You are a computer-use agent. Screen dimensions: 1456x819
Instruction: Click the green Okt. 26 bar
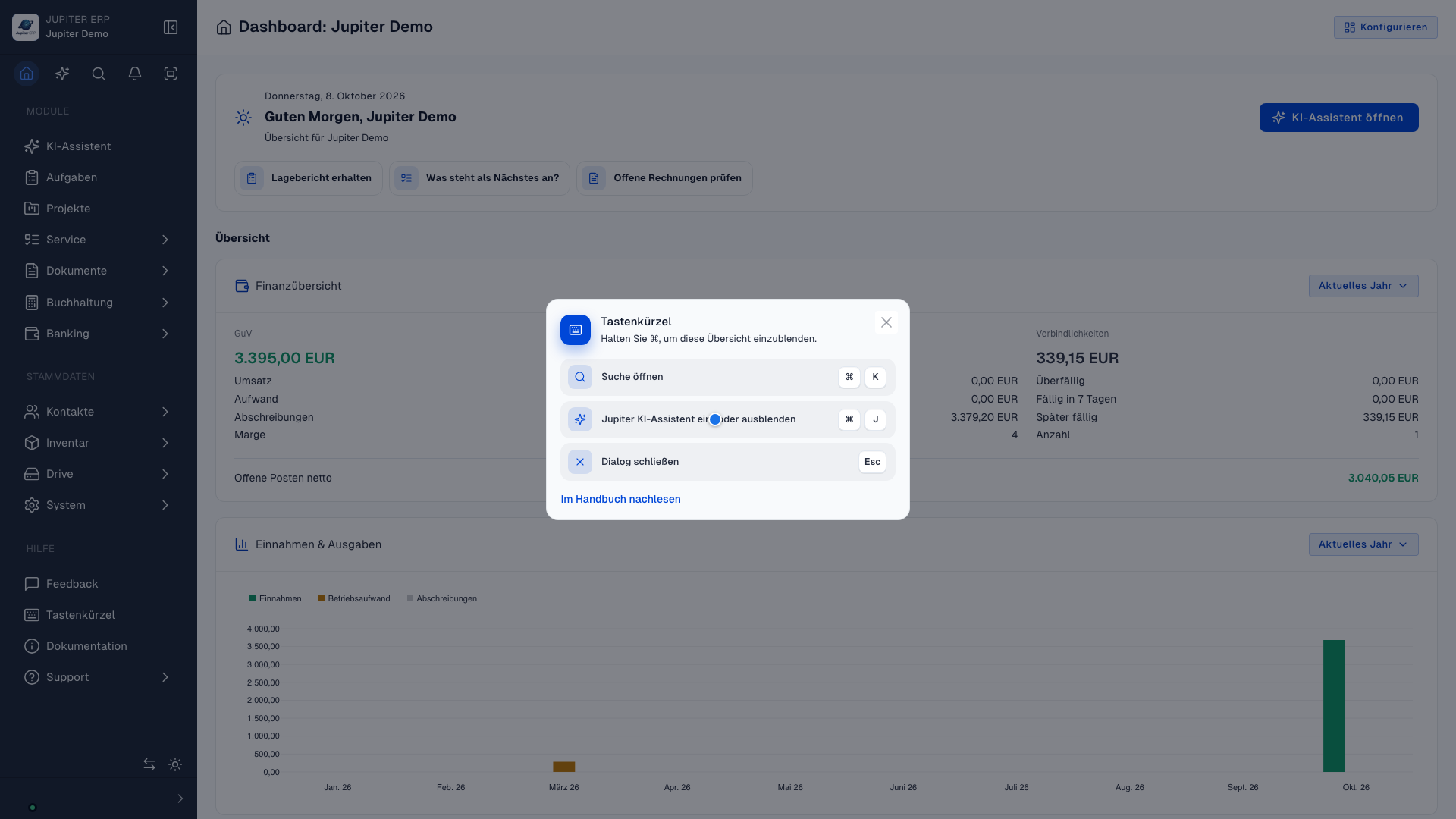click(1334, 706)
